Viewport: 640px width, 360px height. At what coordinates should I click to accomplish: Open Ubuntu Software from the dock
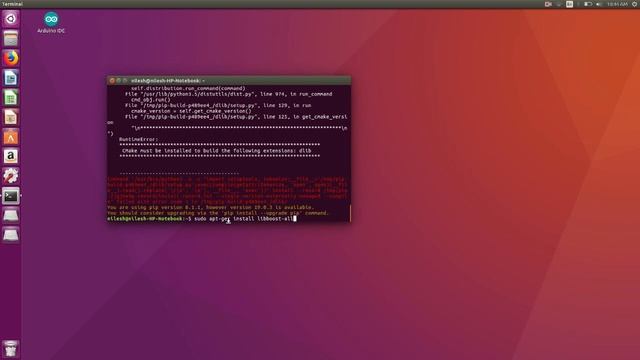[11, 137]
